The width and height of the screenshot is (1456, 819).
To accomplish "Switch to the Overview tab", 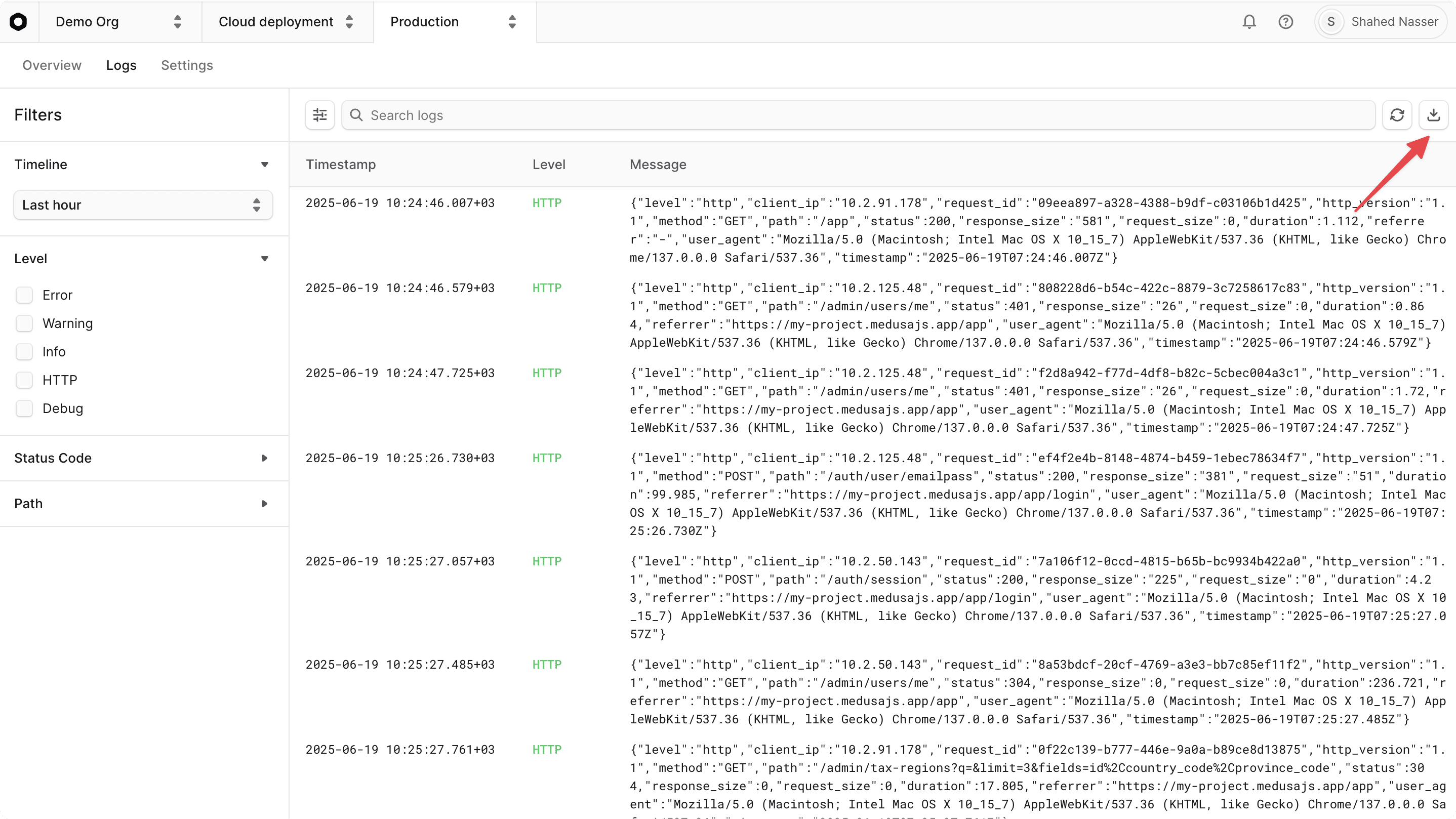I will (x=52, y=65).
